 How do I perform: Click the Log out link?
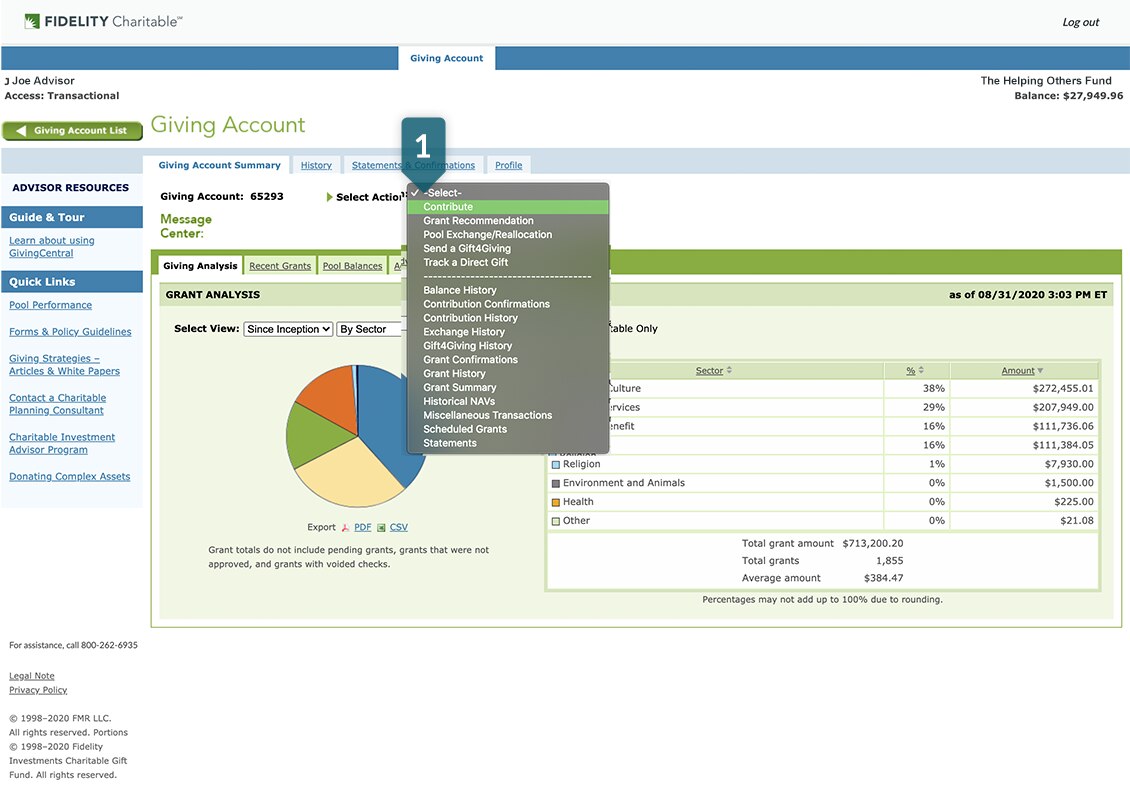point(1080,22)
